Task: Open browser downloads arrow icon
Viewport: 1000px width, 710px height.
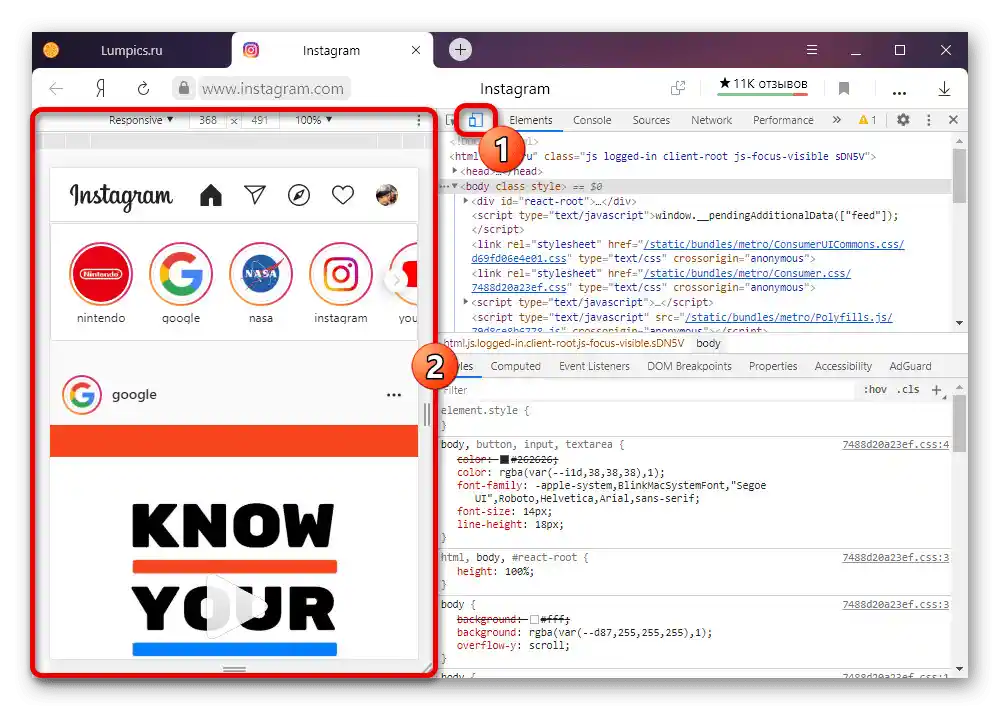Action: click(x=944, y=89)
